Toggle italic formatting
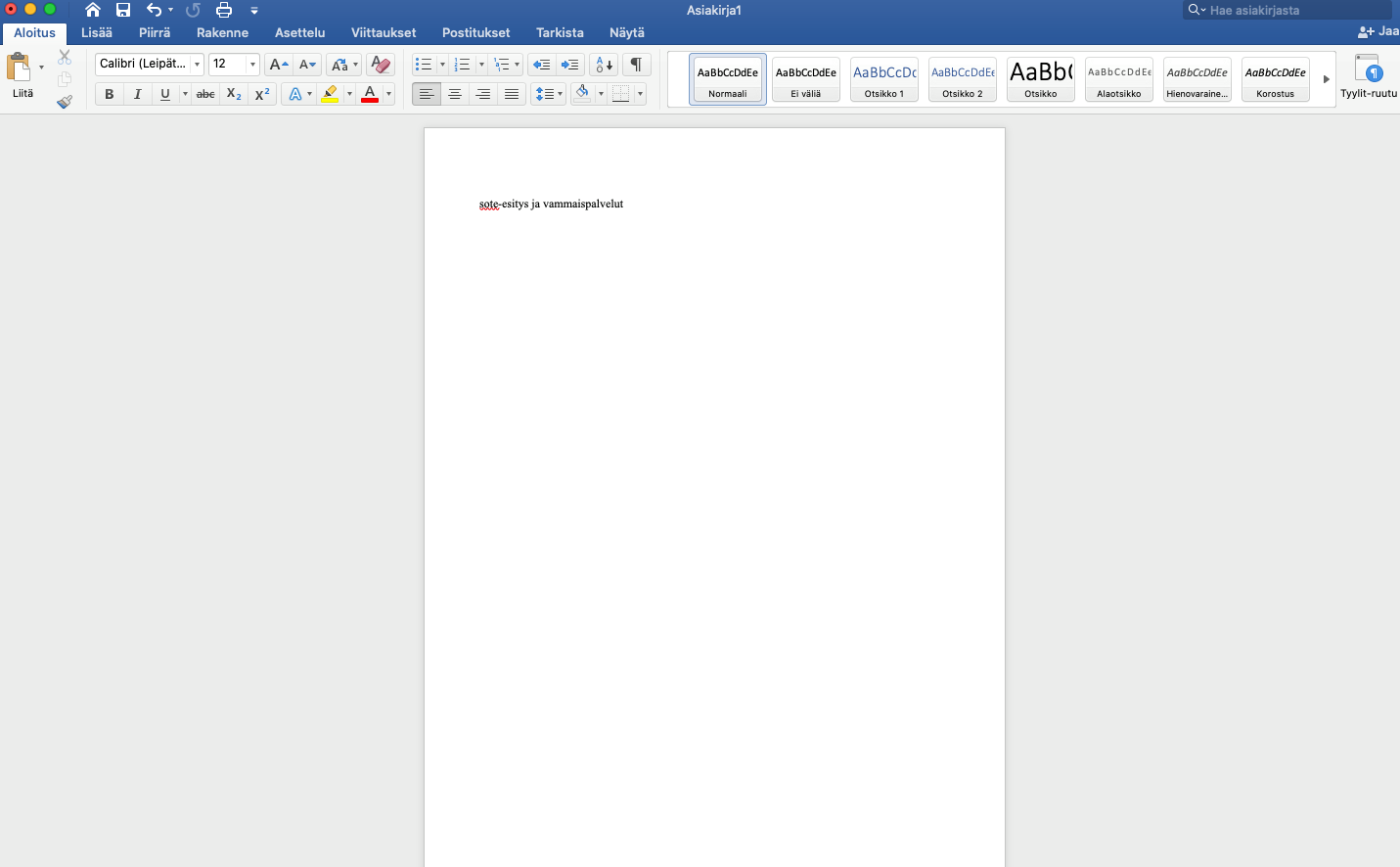The image size is (1400, 867). 138,94
